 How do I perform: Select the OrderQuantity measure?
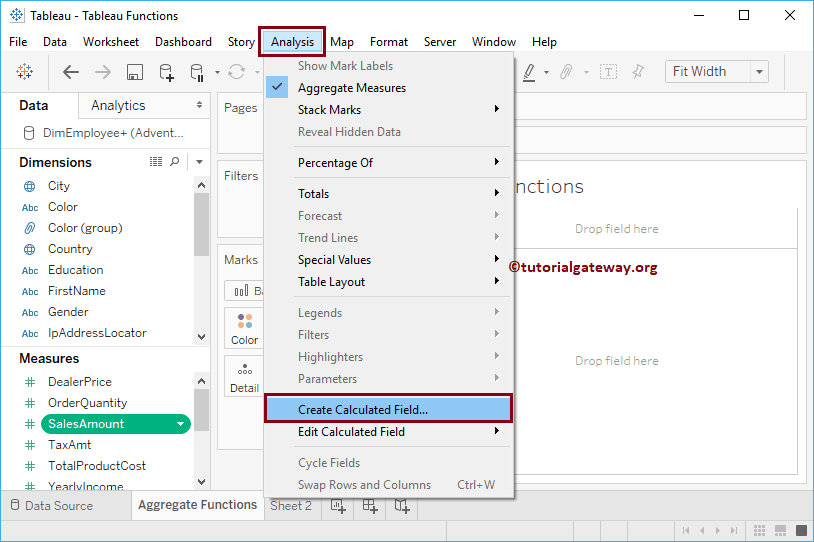[x=87, y=403]
